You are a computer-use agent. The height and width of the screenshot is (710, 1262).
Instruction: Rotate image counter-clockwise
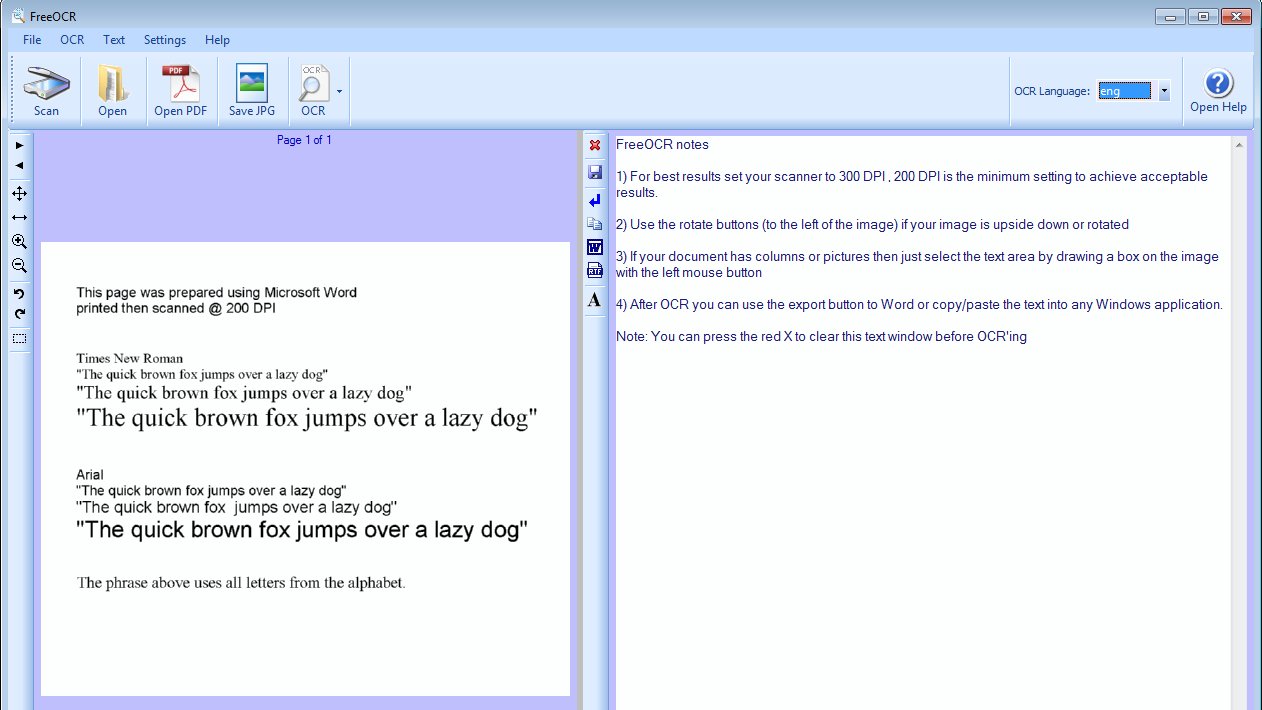click(19, 294)
